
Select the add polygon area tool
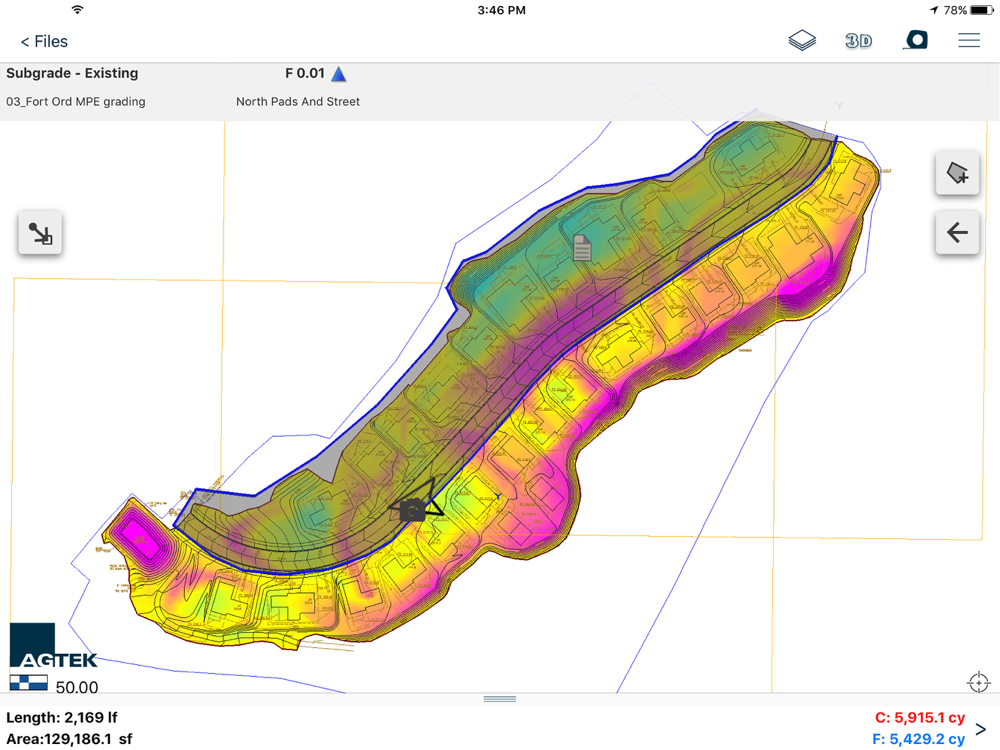pyautogui.click(x=957, y=173)
